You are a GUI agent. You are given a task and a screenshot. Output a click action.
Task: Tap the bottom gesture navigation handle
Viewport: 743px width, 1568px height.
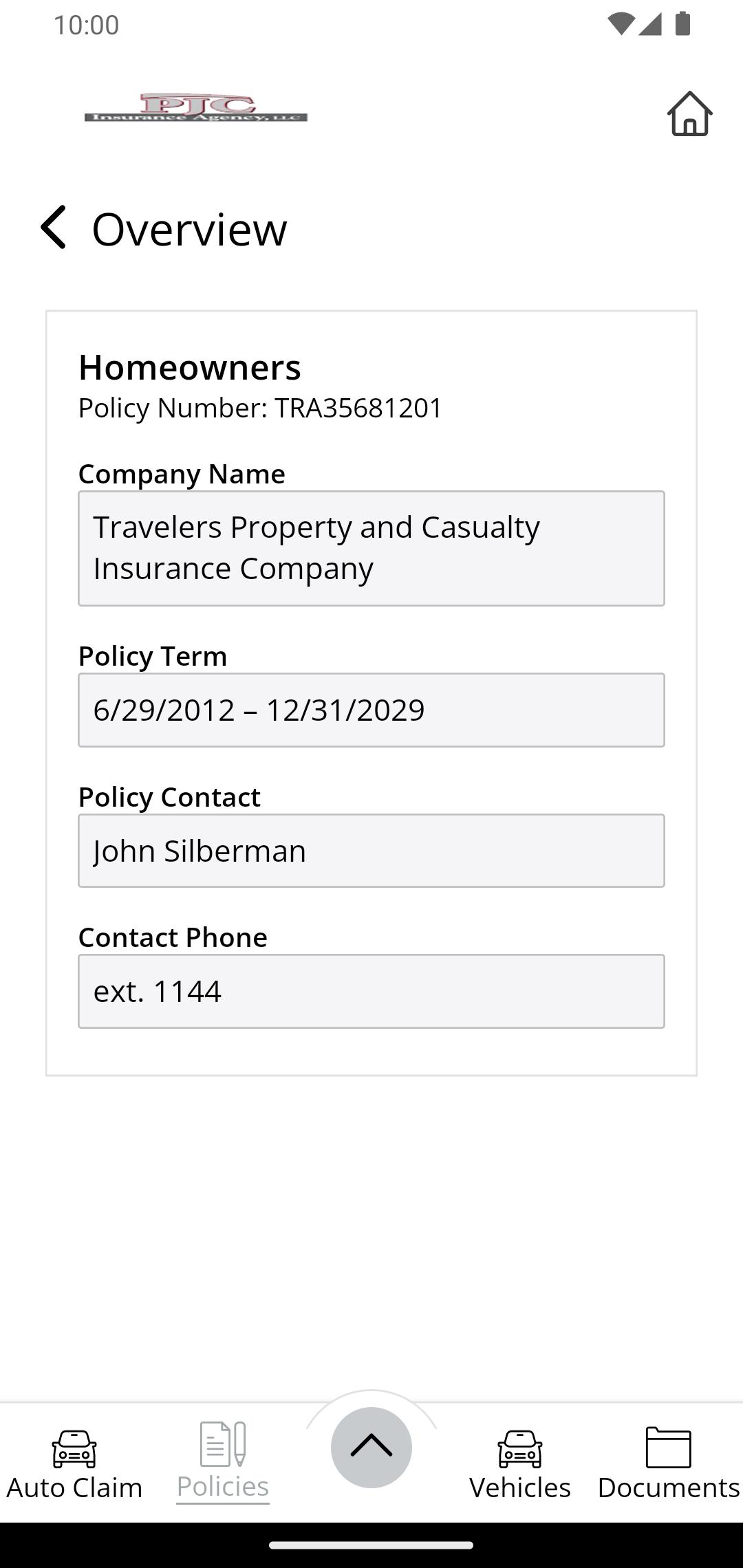tap(371, 1545)
